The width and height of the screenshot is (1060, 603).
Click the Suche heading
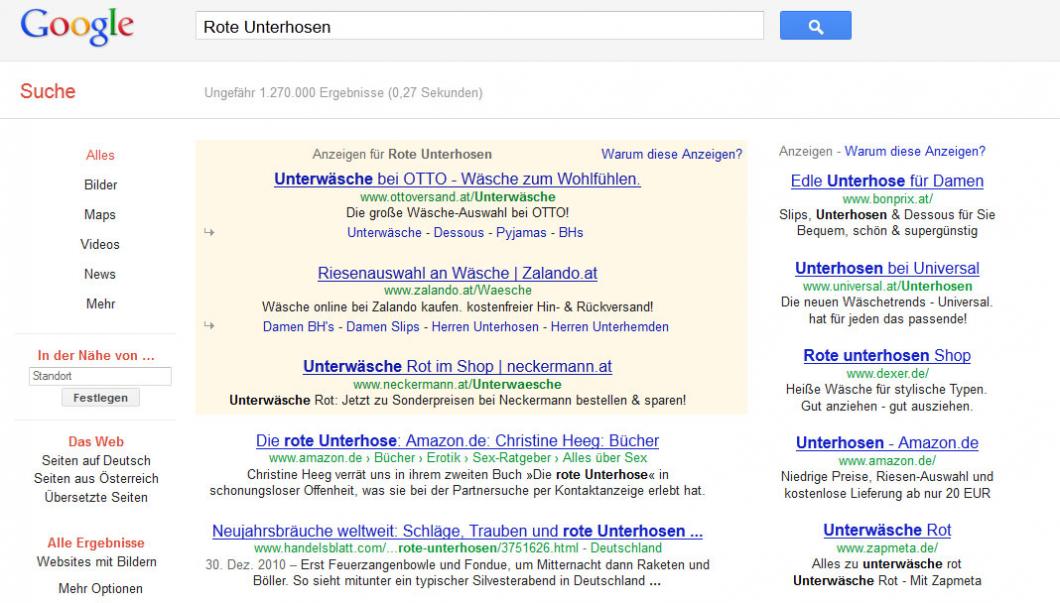coord(47,91)
